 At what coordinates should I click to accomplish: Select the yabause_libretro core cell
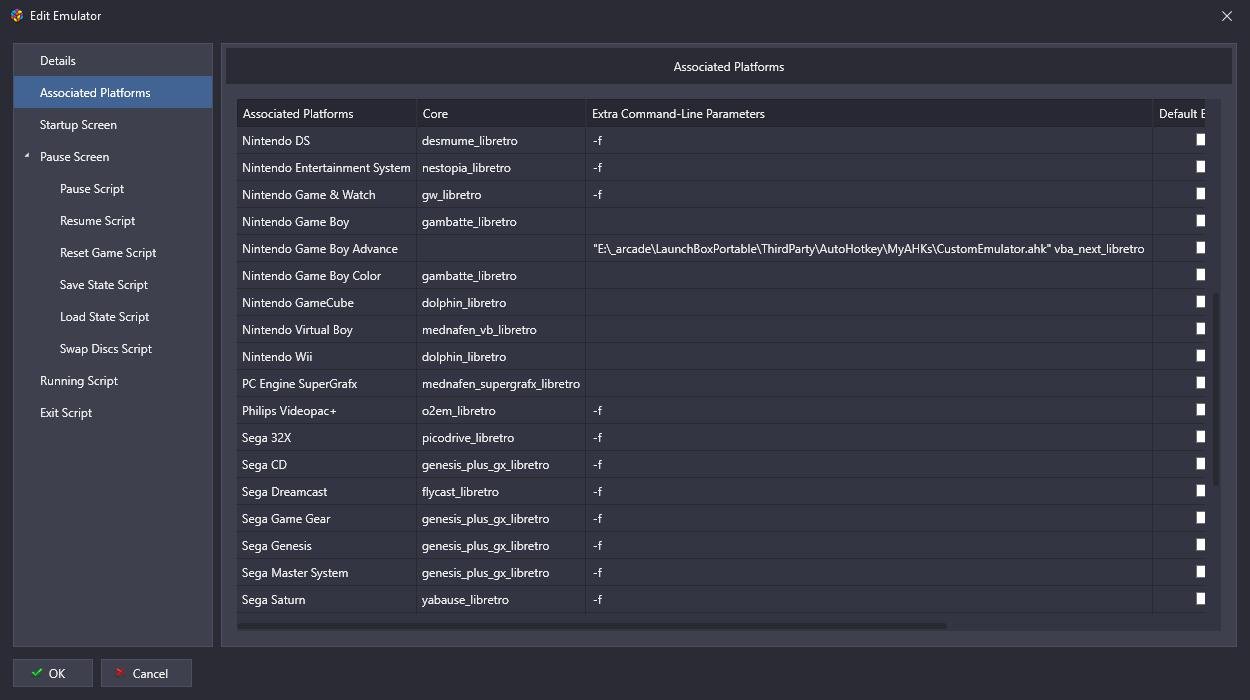tap(501, 600)
